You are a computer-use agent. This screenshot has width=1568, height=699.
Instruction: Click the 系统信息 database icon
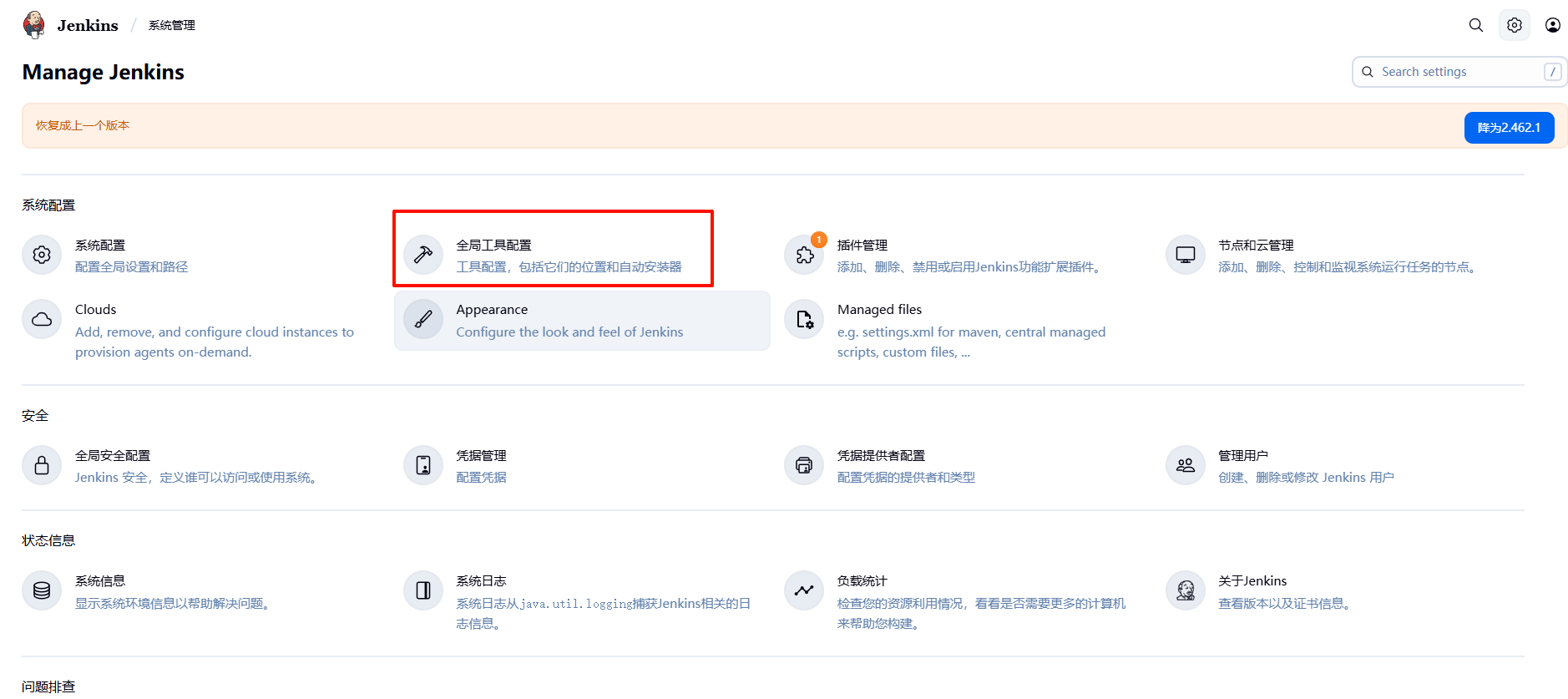pyautogui.click(x=42, y=590)
